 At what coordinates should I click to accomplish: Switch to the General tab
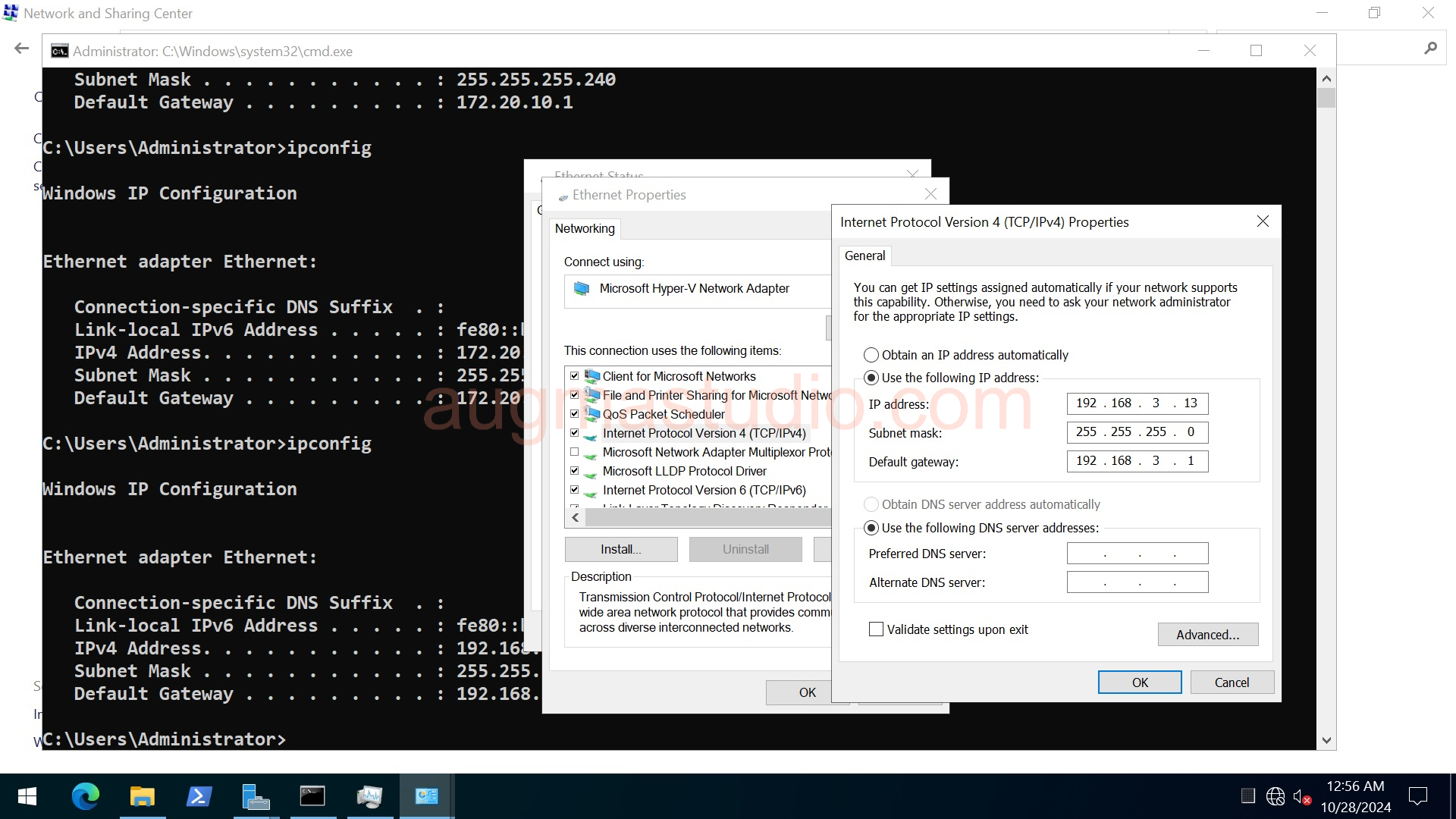click(x=864, y=256)
